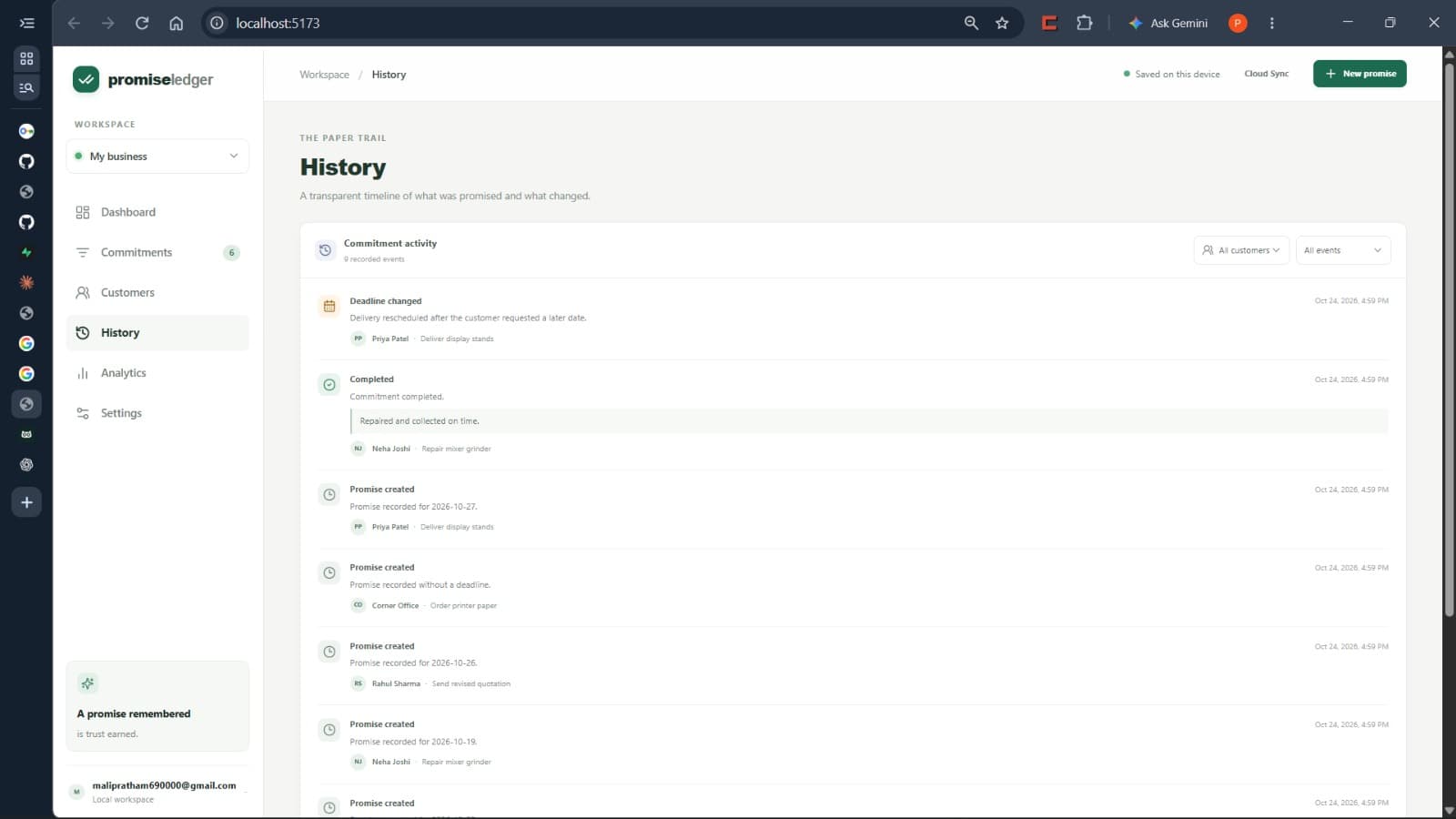Click the Settings sliders icon
Screen dimensions: 1456x819
83,413
